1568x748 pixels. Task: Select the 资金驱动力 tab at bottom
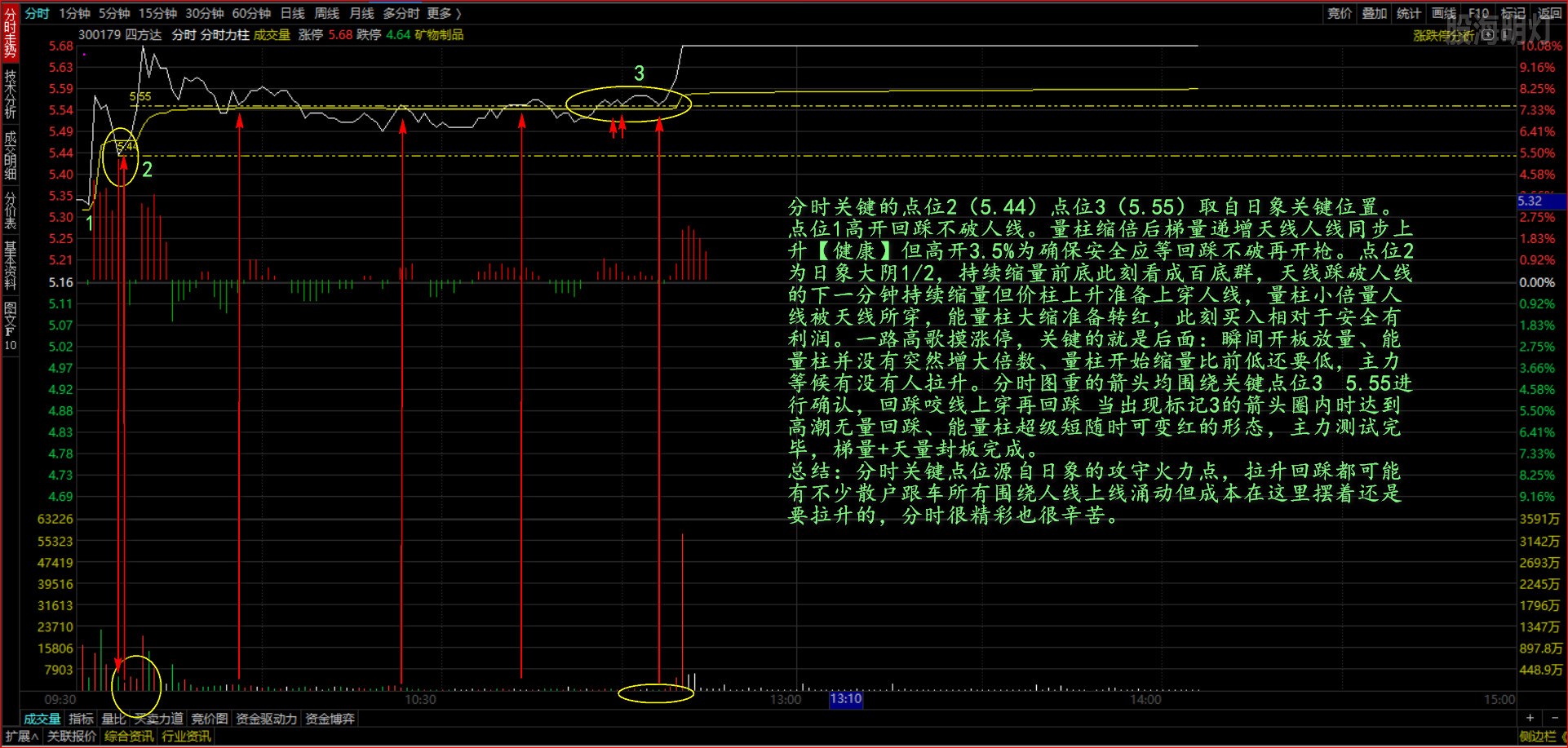click(x=266, y=719)
